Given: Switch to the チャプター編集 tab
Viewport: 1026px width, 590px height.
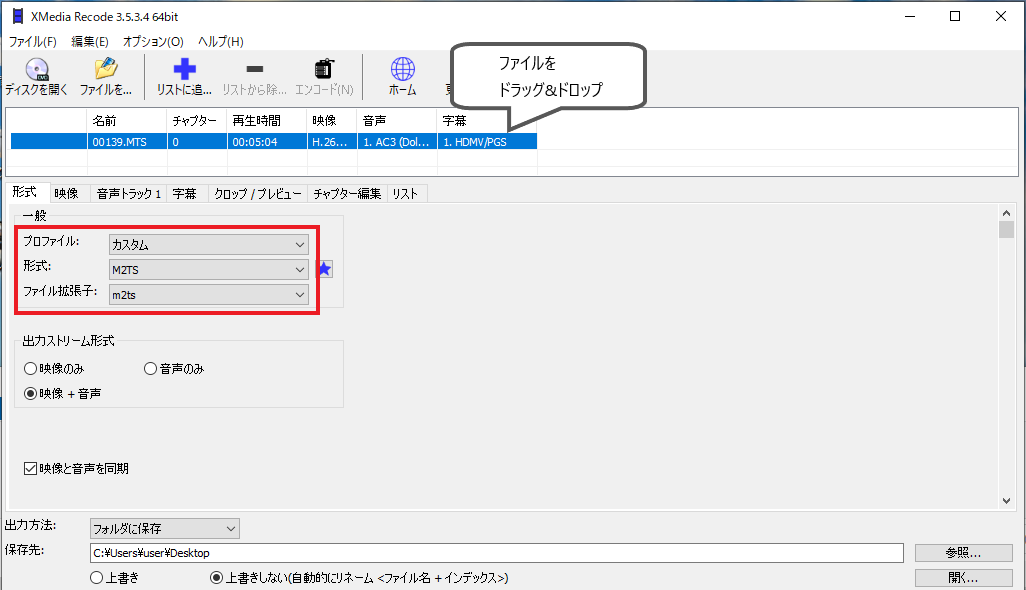Looking at the screenshot, I should pos(347,194).
